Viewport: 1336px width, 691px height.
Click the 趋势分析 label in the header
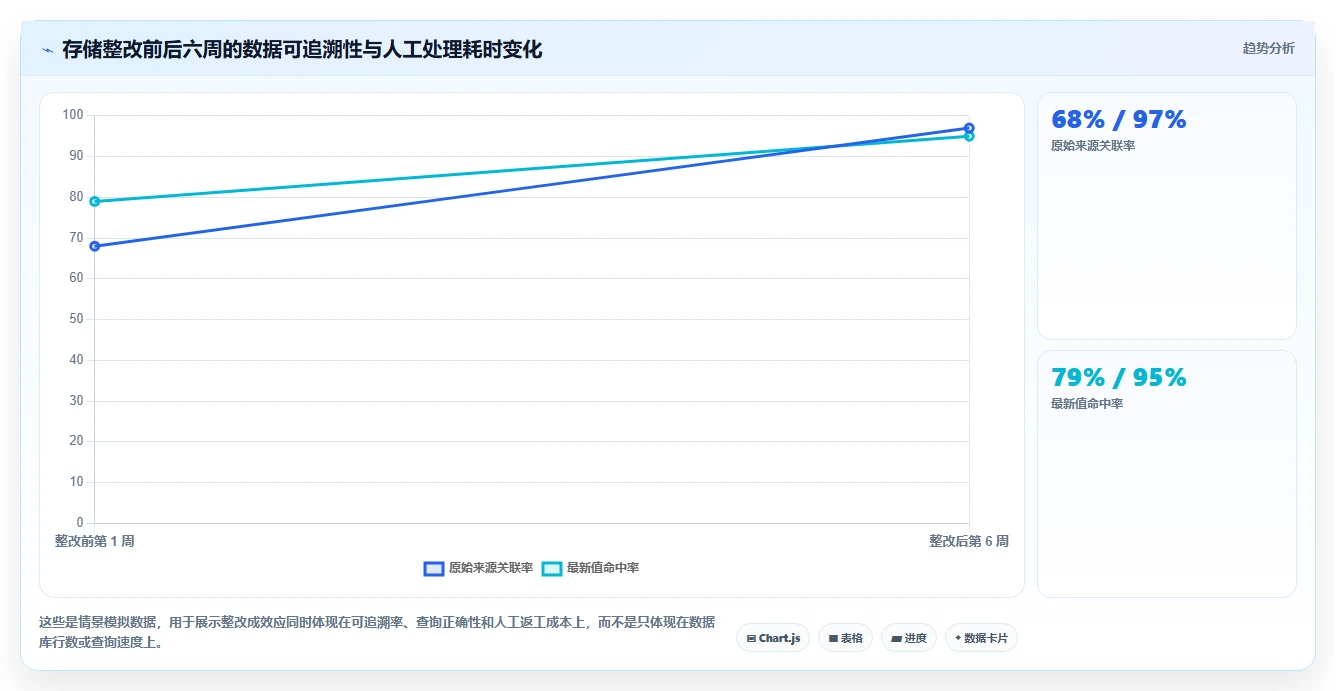pyautogui.click(x=1268, y=48)
